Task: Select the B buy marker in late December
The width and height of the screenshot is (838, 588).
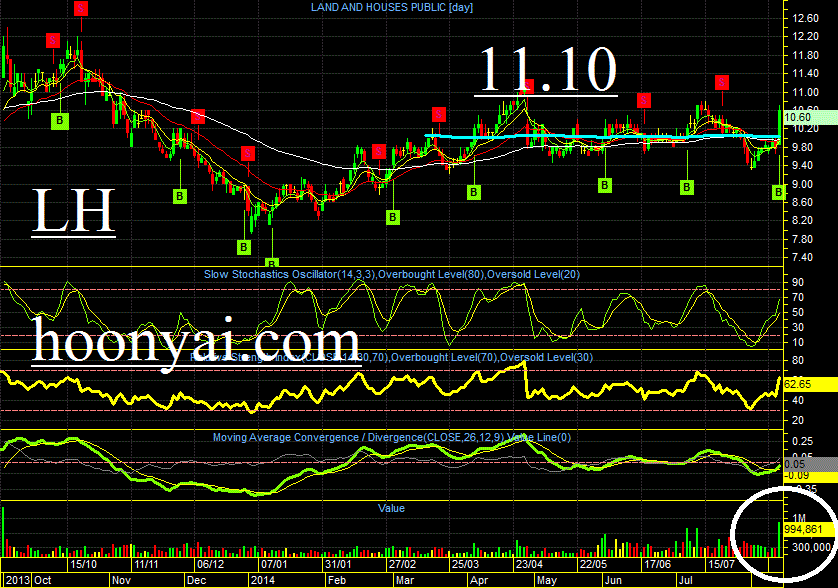Action: pyautogui.click(x=244, y=247)
